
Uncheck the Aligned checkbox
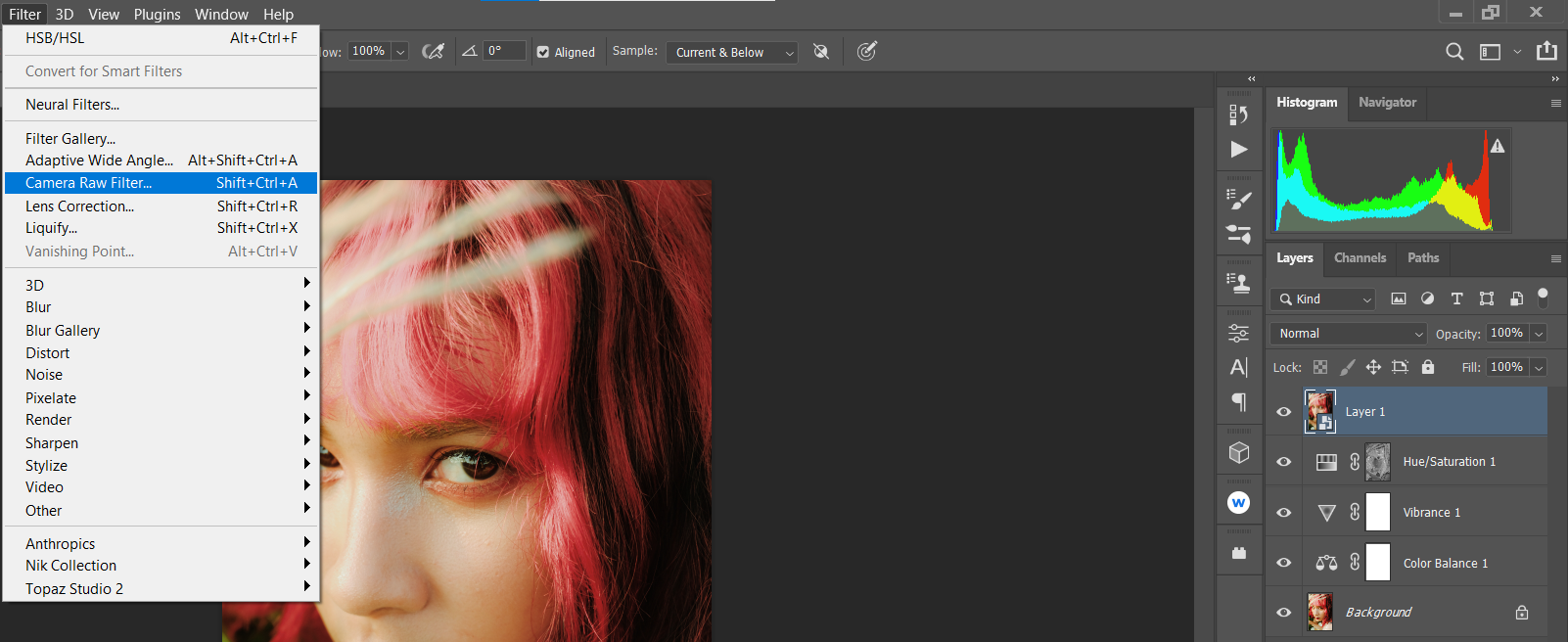(x=543, y=52)
